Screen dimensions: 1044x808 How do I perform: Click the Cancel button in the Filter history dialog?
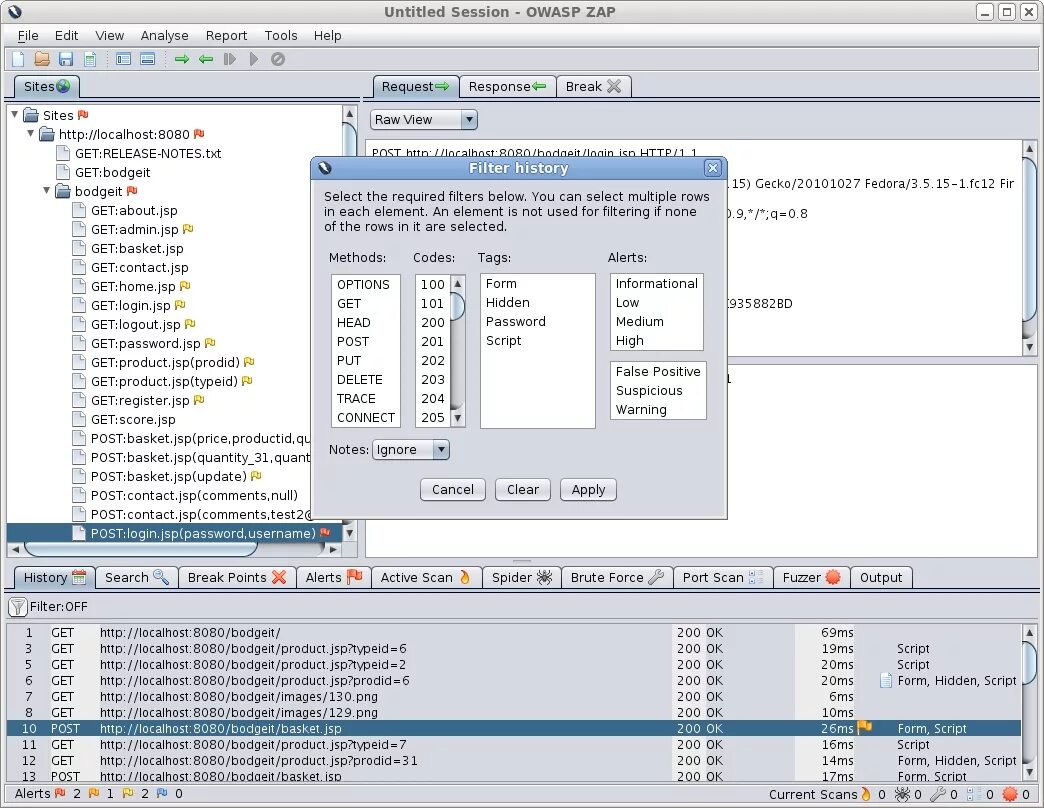pyautogui.click(x=453, y=490)
